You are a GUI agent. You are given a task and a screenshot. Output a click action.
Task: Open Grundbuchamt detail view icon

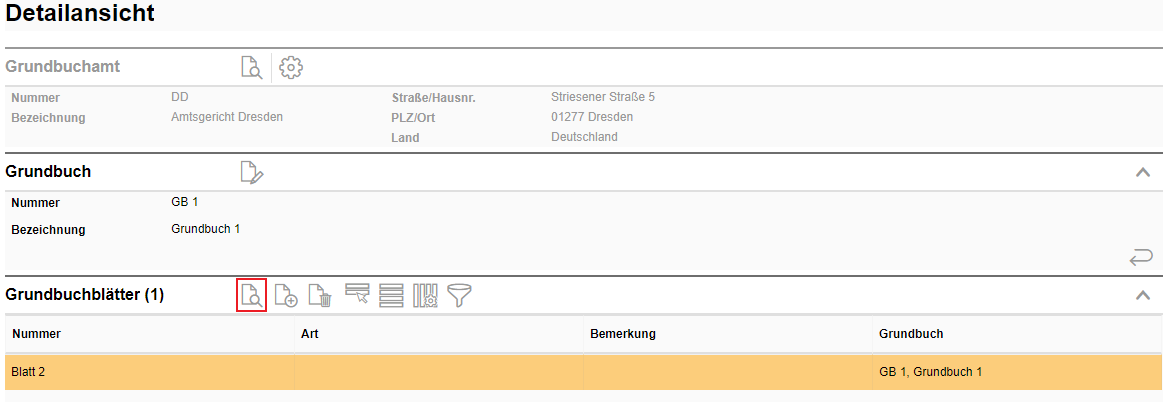[250, 67]
